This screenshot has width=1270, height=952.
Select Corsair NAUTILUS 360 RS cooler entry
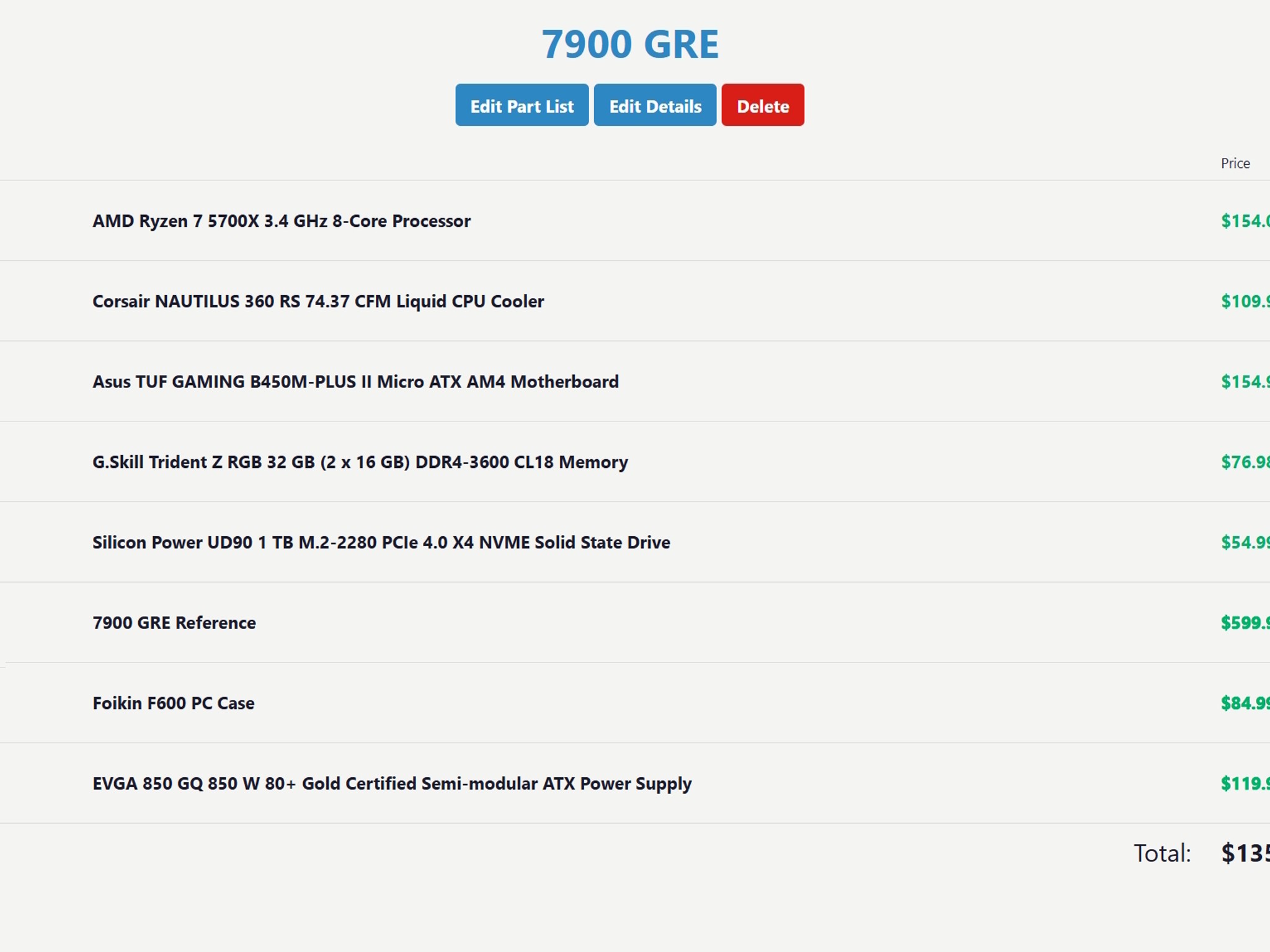click(x=318, y=301)
